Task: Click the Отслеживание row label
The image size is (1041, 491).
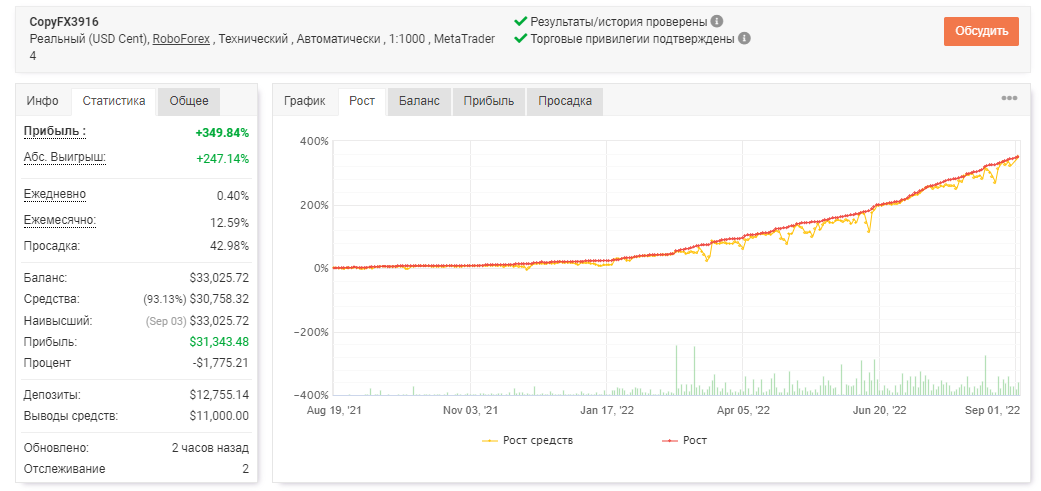Action: [64, 469]
